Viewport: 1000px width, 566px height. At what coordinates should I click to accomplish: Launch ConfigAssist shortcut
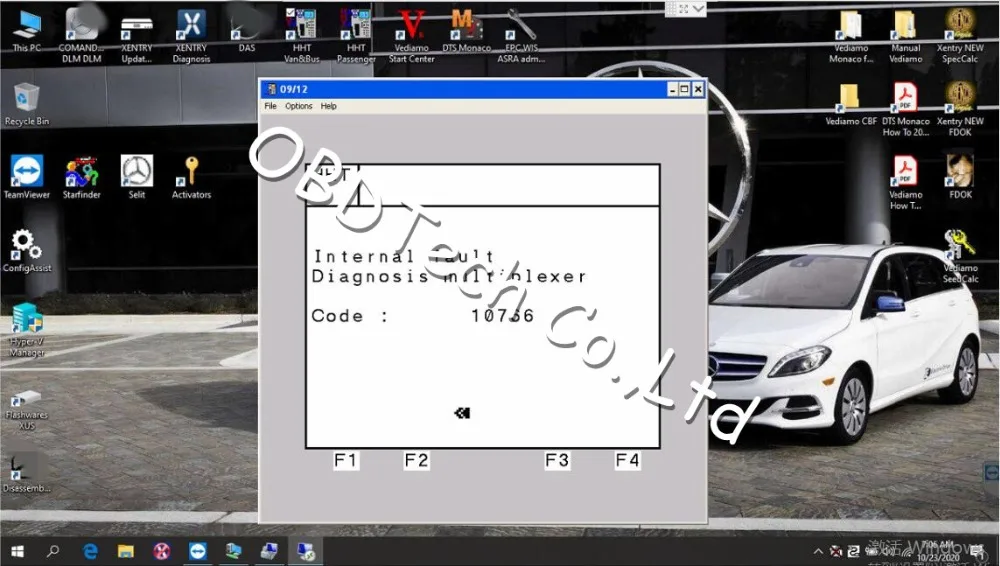point(27,250)
